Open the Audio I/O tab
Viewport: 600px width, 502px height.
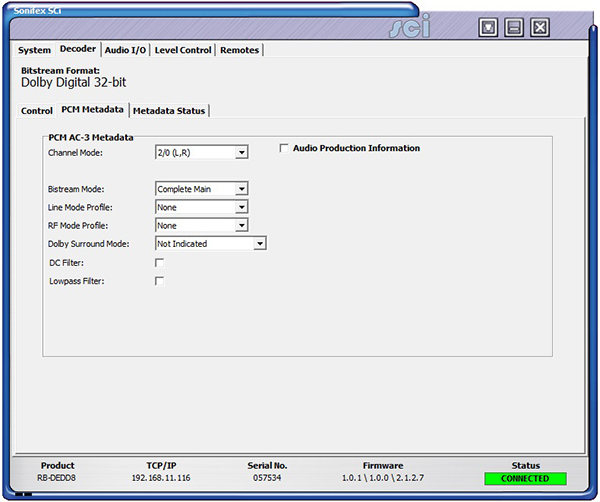tap(125, 50)
